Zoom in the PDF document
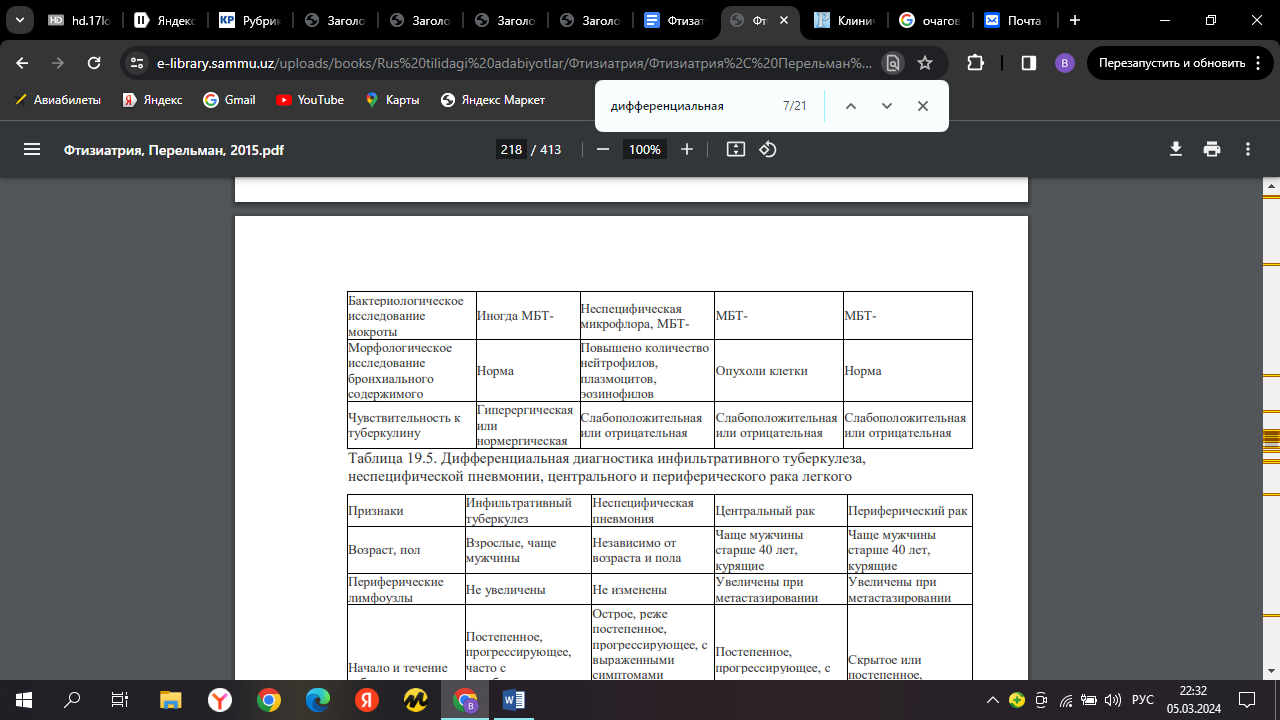 point(687,149)
